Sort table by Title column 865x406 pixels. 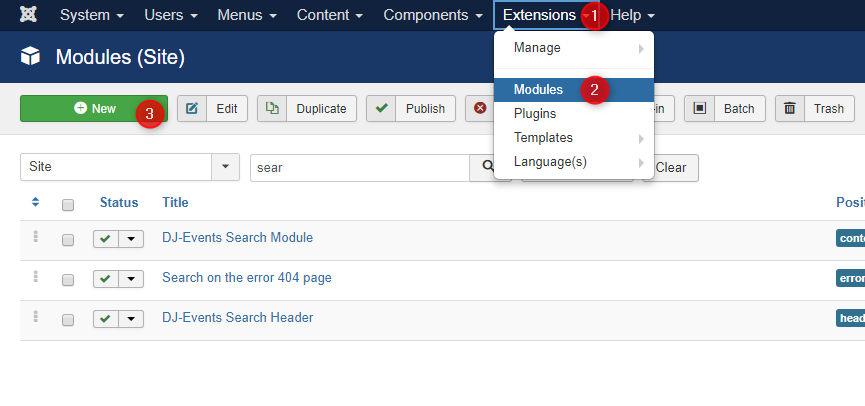[175, 202]
